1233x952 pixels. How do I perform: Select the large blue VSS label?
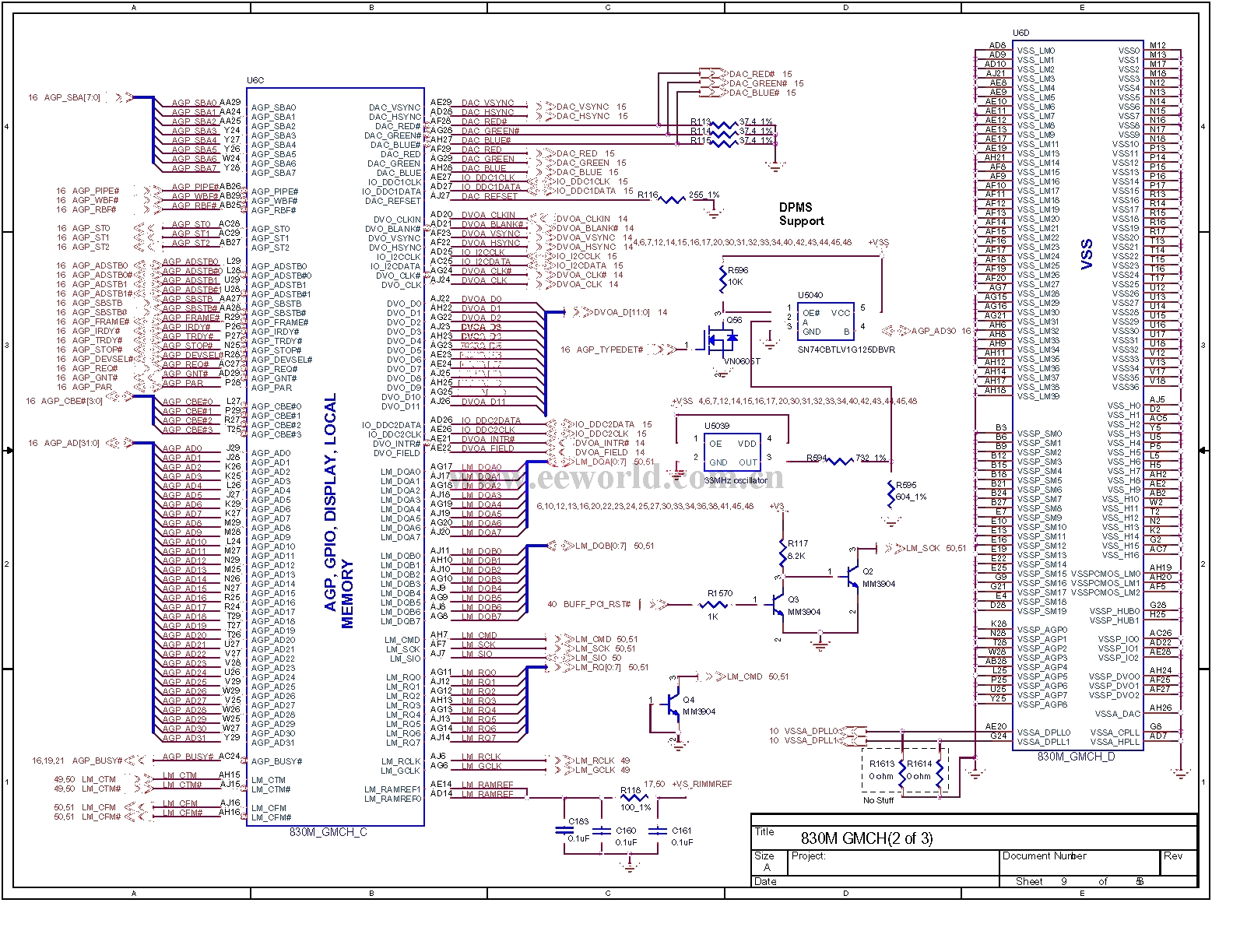pyautogui.click(x=1087, y=255)
